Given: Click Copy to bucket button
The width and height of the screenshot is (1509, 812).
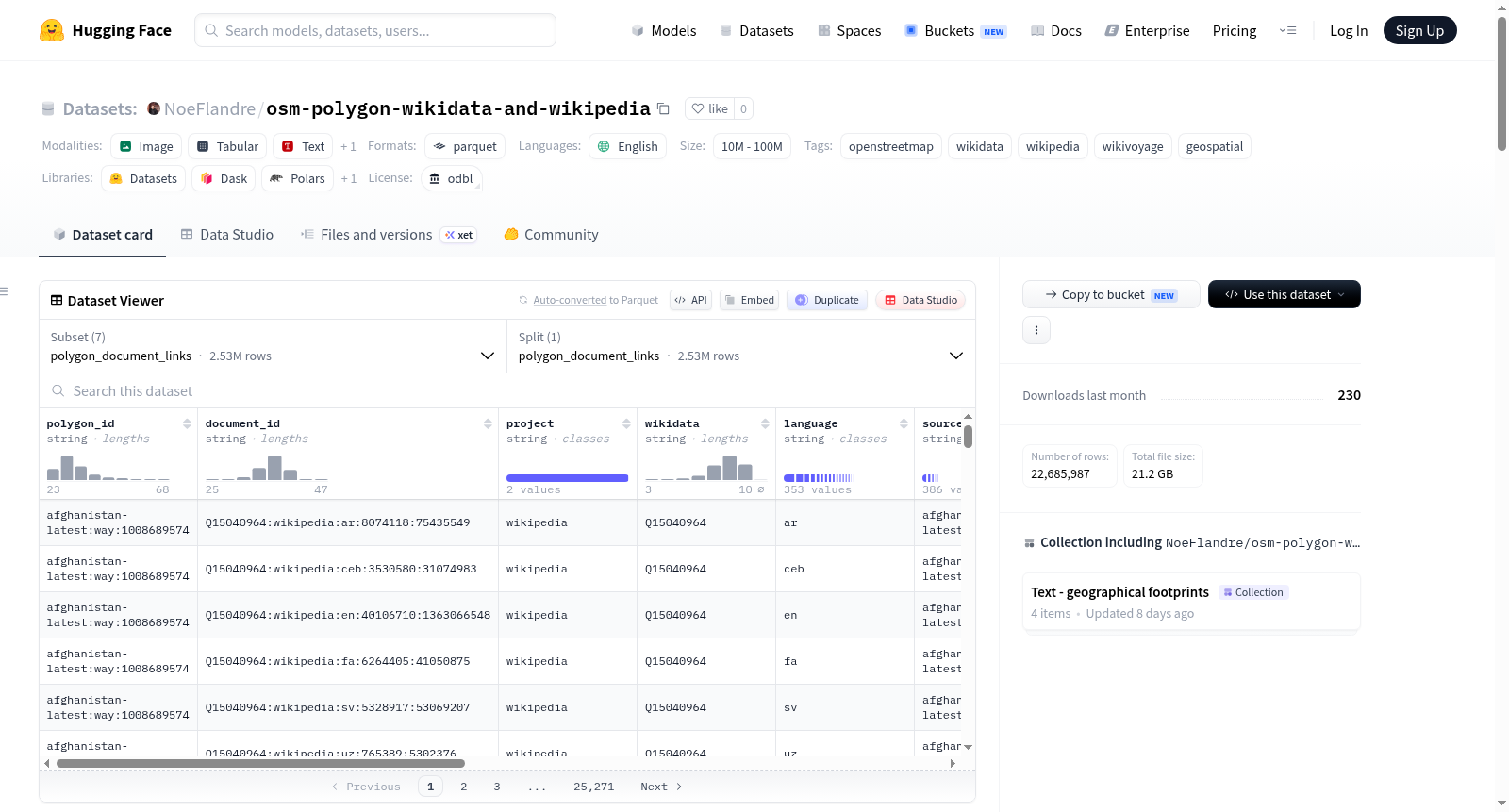Looking at the screenshot, I should [x=1111, y=294].
